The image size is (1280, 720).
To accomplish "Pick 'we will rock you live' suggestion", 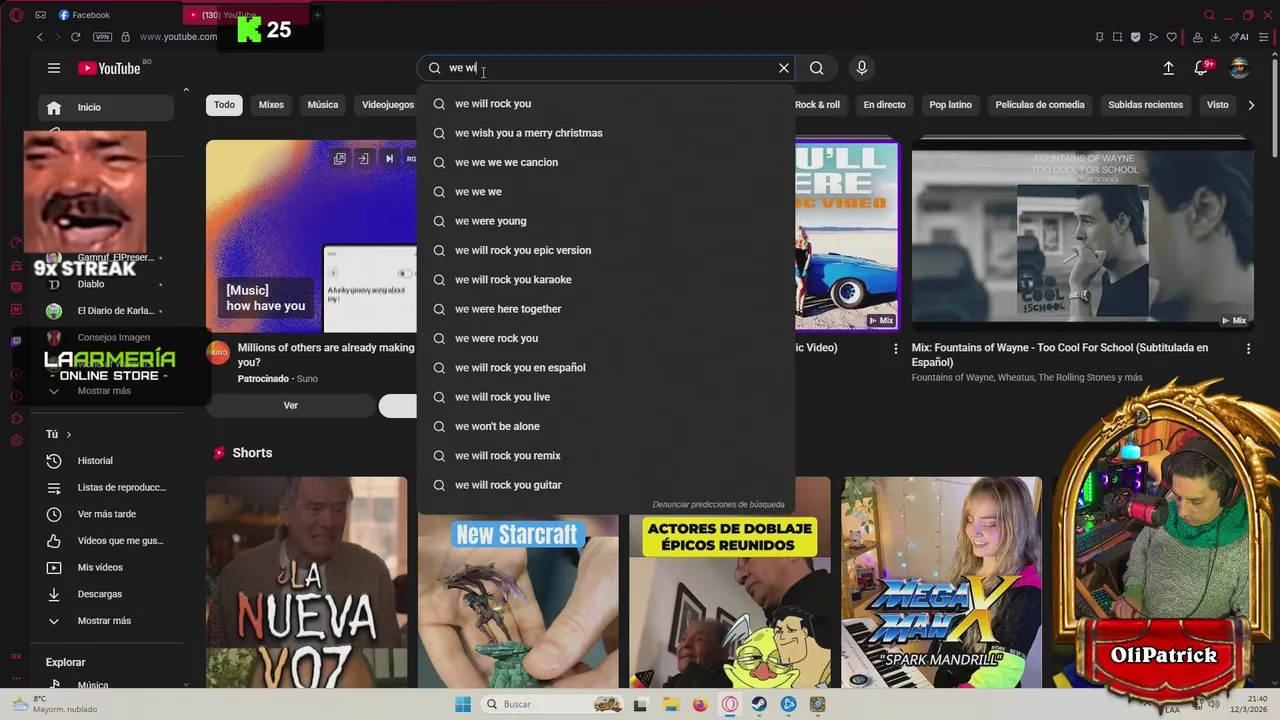I will (606, 397).
